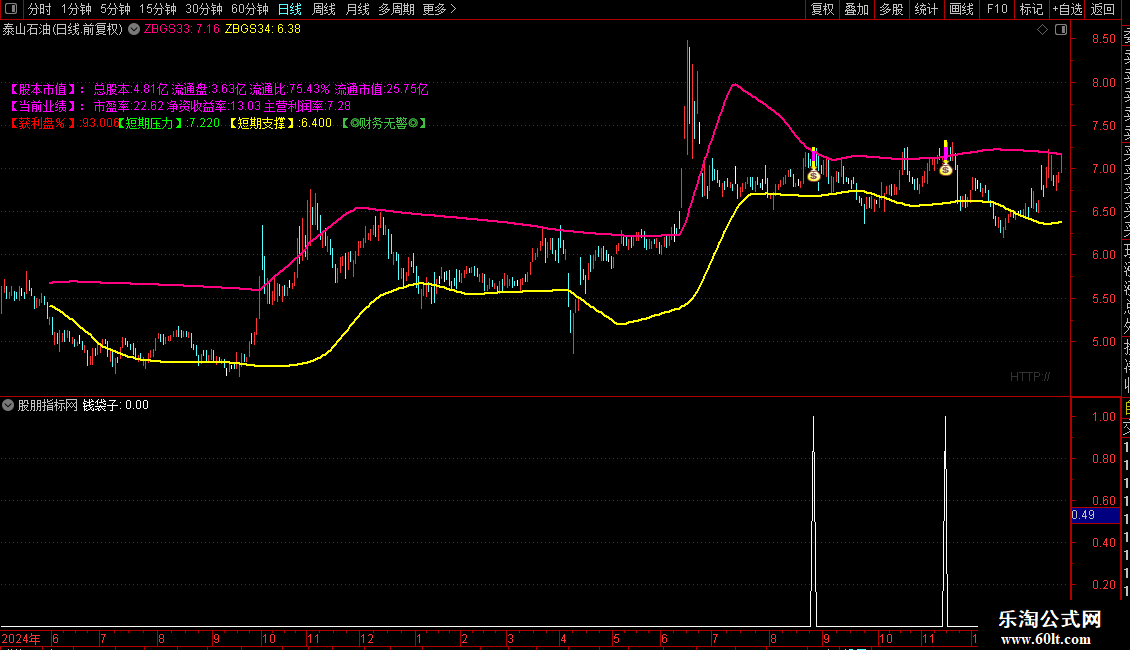Viewport: 1130px width, 650px height.
Task: Switch to 分时 intraday view
Action: 40,9
